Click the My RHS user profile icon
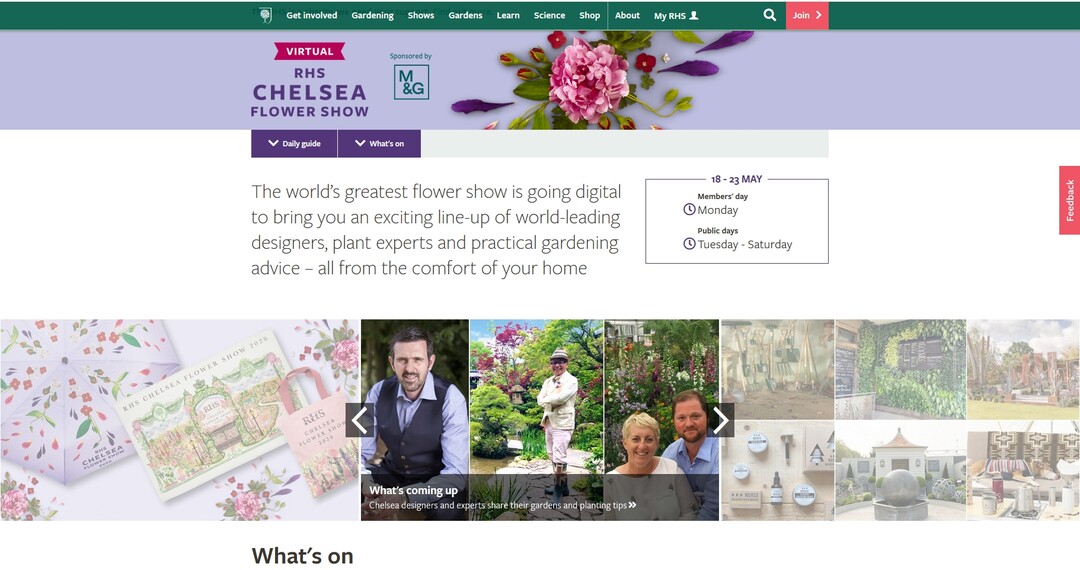Viewport: 1080px width, 570px height. (694, 15)
